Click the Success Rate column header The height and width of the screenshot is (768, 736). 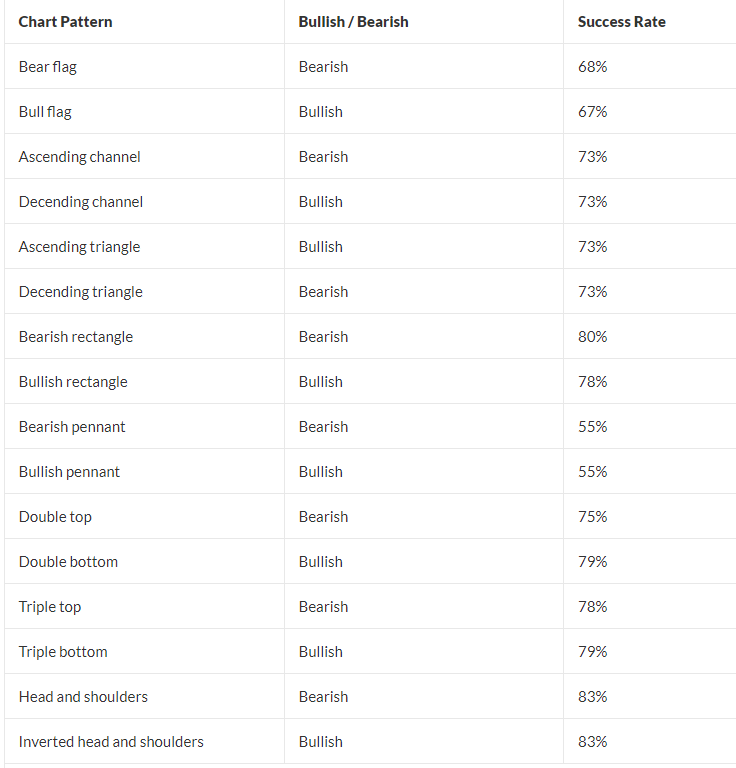(621, 22)
